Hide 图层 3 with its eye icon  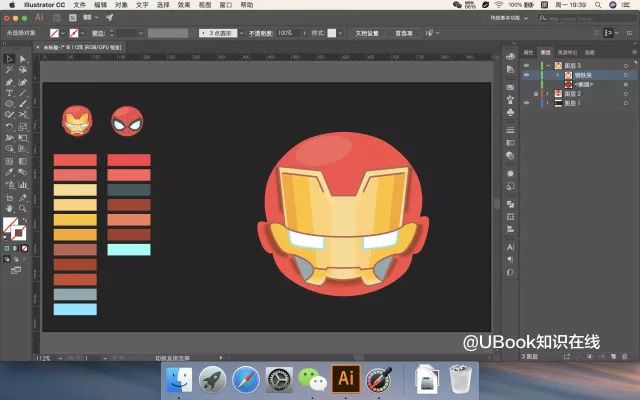click(x=527, y=66)
